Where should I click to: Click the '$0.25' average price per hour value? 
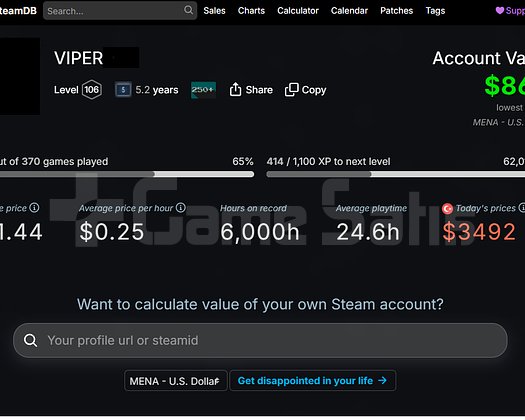pyautogui.click(x=112, y=231)
